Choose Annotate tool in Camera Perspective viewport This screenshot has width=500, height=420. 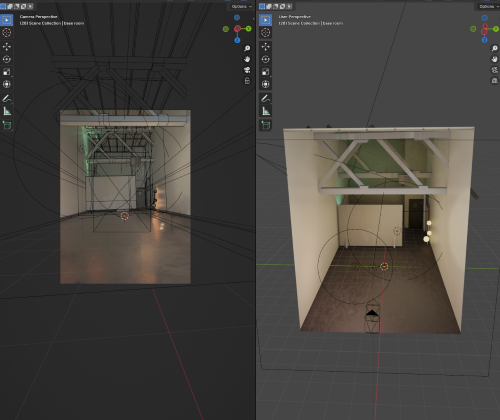click(x=6, y=98)
